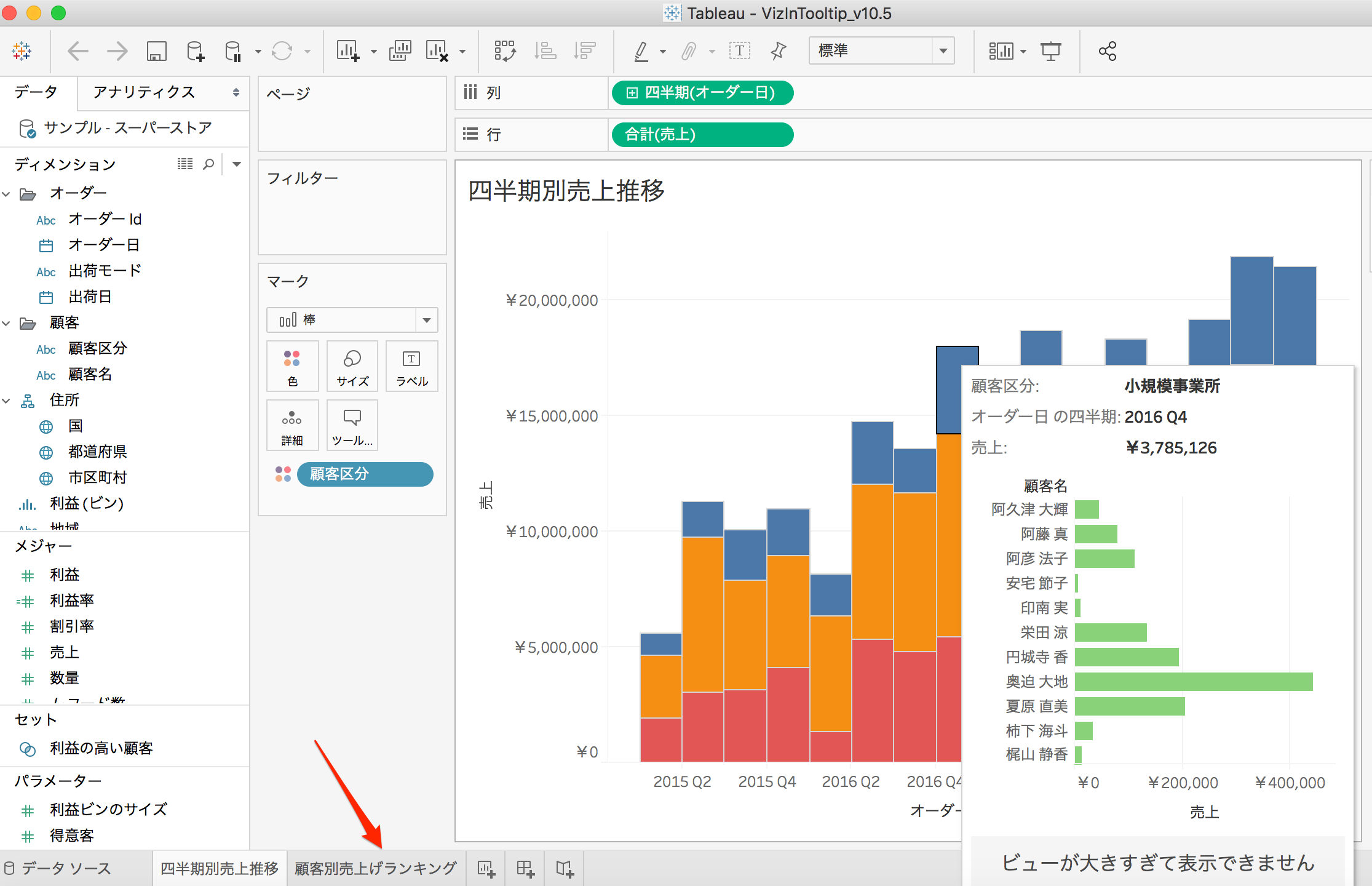Enter presentation mode from the toolbar
Viewport: 1372px width, 886px height.
click(1051, 51)
